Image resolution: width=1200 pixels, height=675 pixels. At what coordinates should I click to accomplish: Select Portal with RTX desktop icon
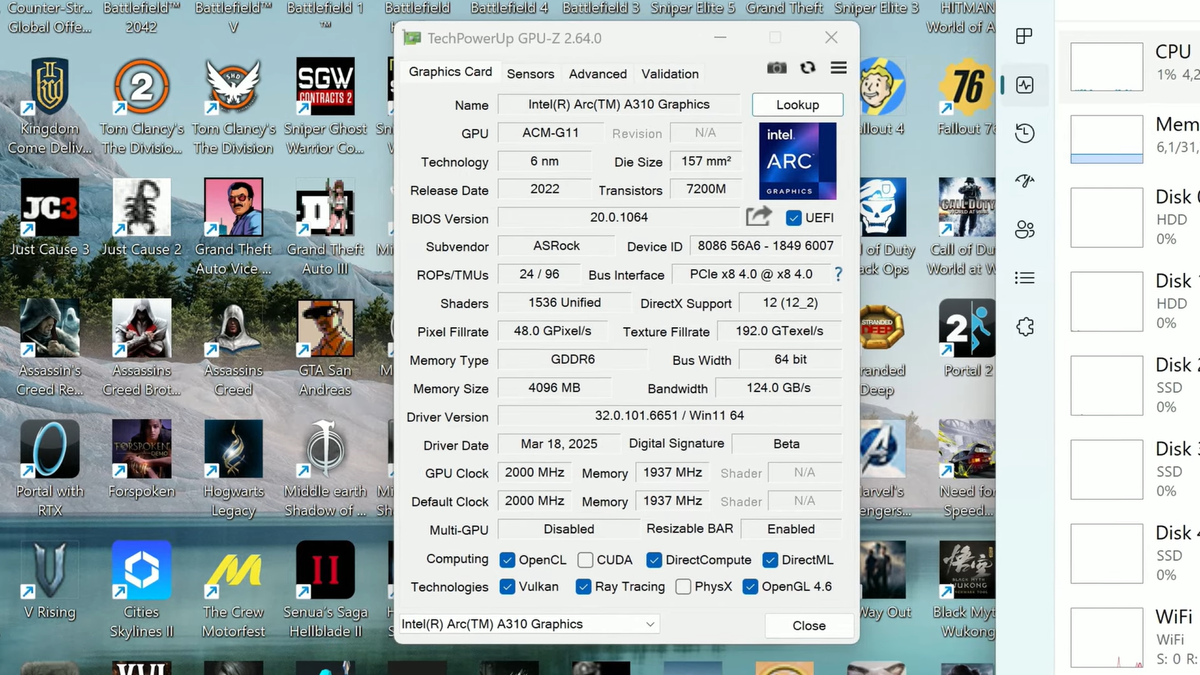pyautogui.click(x=49, y=469)
